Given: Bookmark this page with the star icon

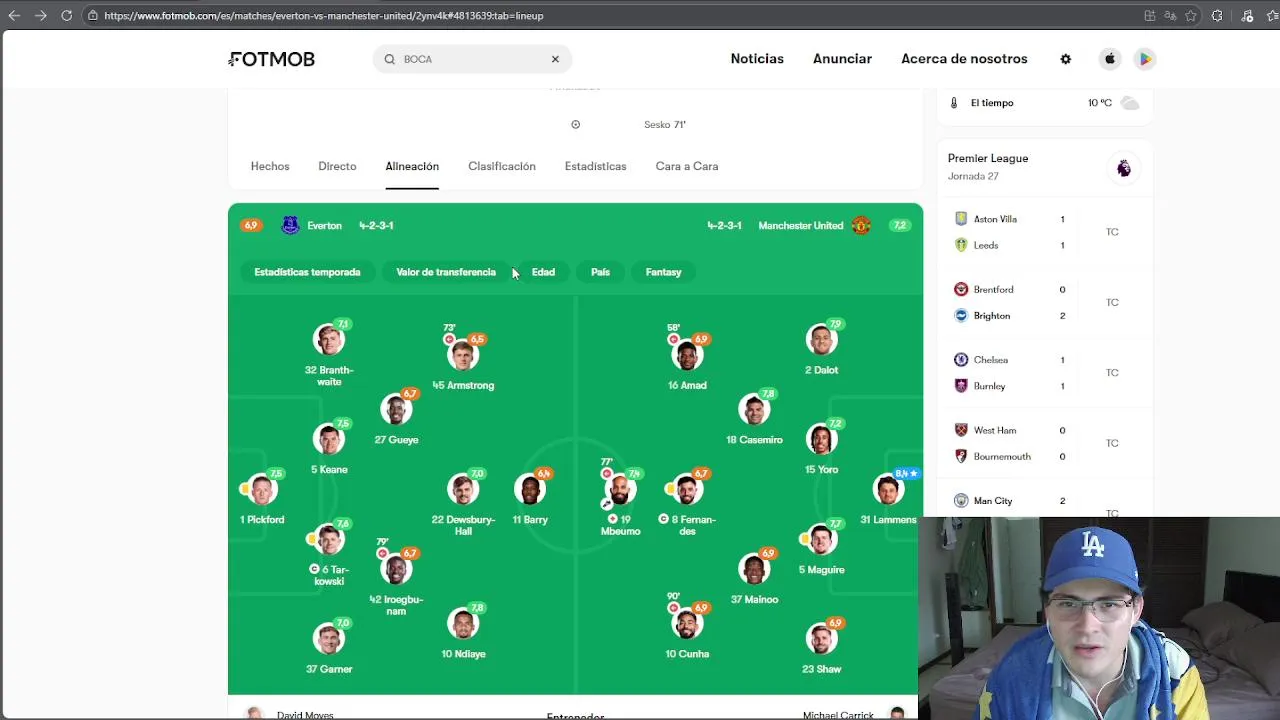Looking at the screenshot, I should (x=1191, y=16).
